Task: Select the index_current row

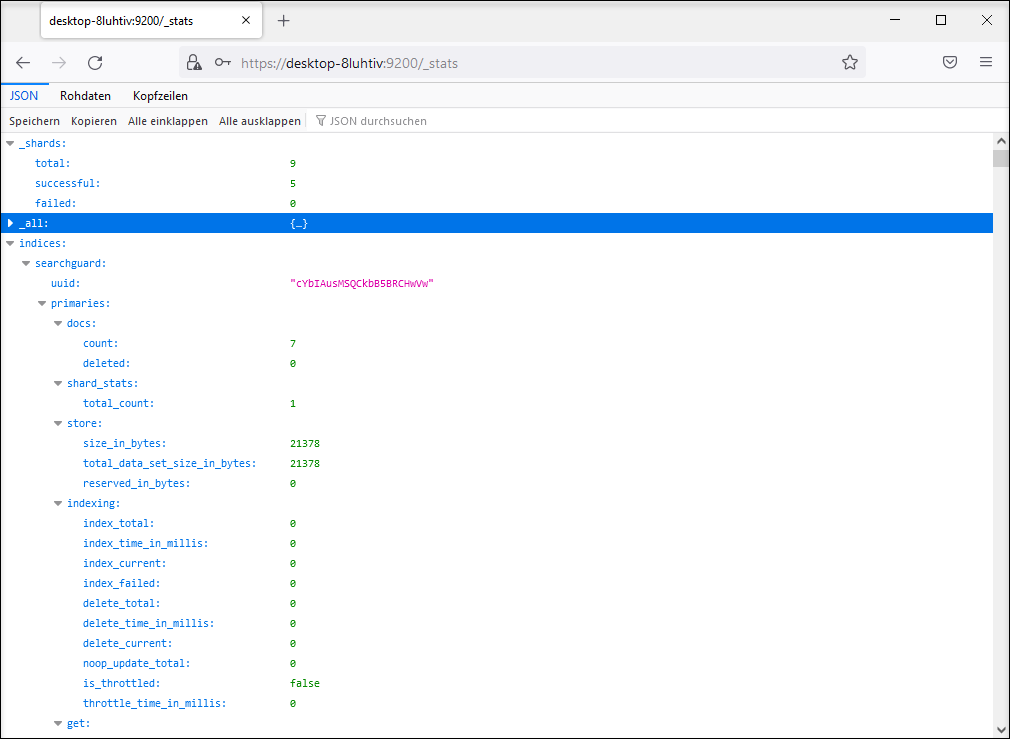Action: coord(497,563)
